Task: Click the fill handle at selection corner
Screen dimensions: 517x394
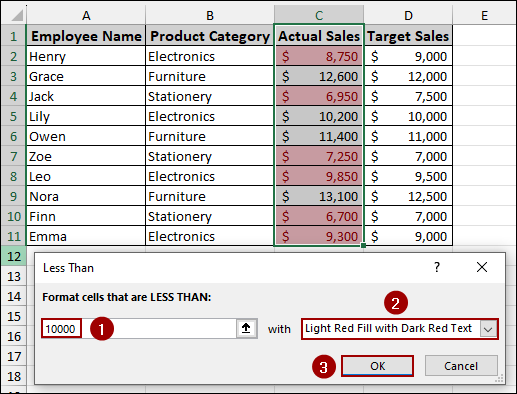Action: pos(363,245)
